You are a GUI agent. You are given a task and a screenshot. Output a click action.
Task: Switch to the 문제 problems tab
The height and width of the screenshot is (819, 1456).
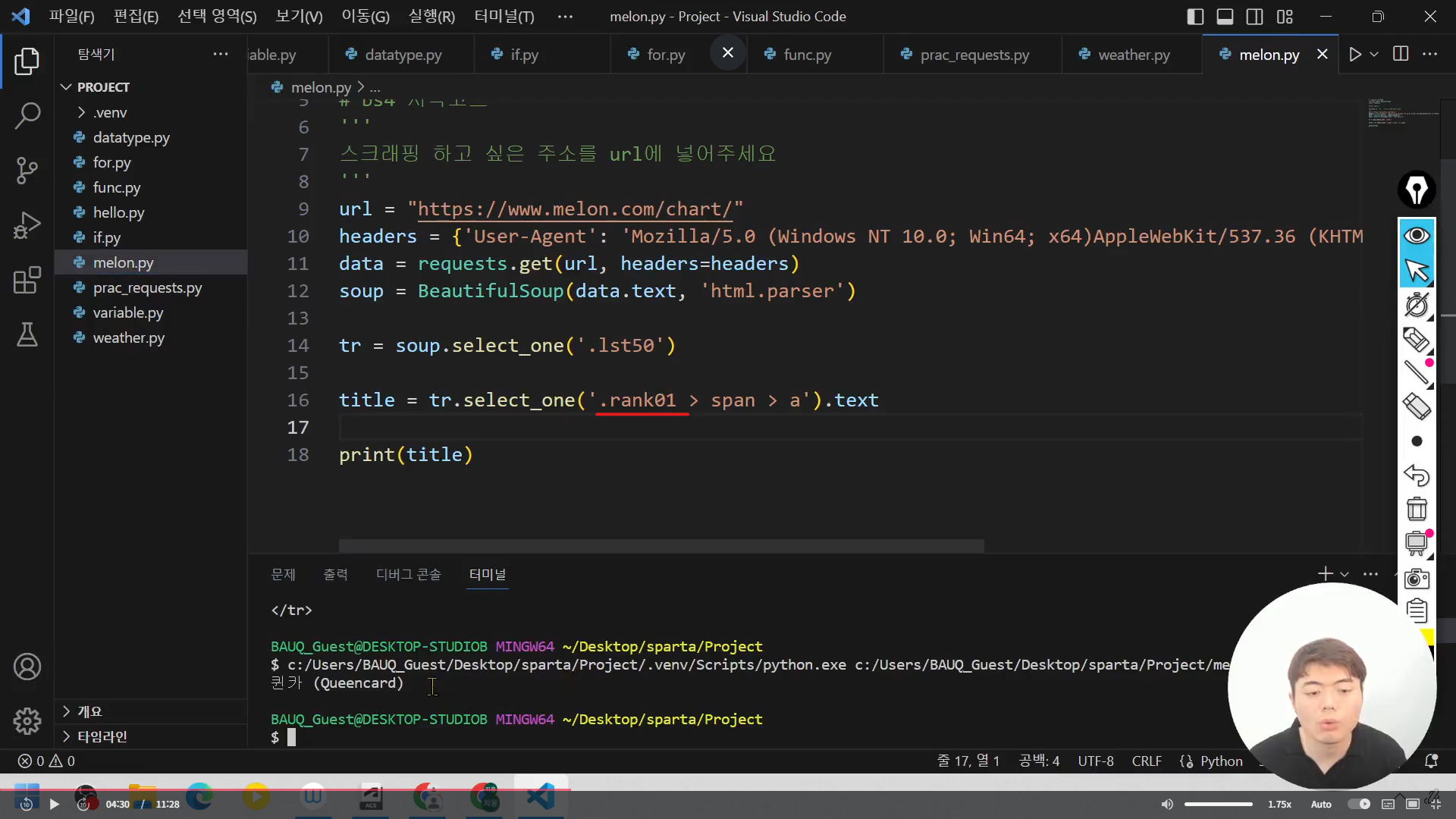[283, 574]
